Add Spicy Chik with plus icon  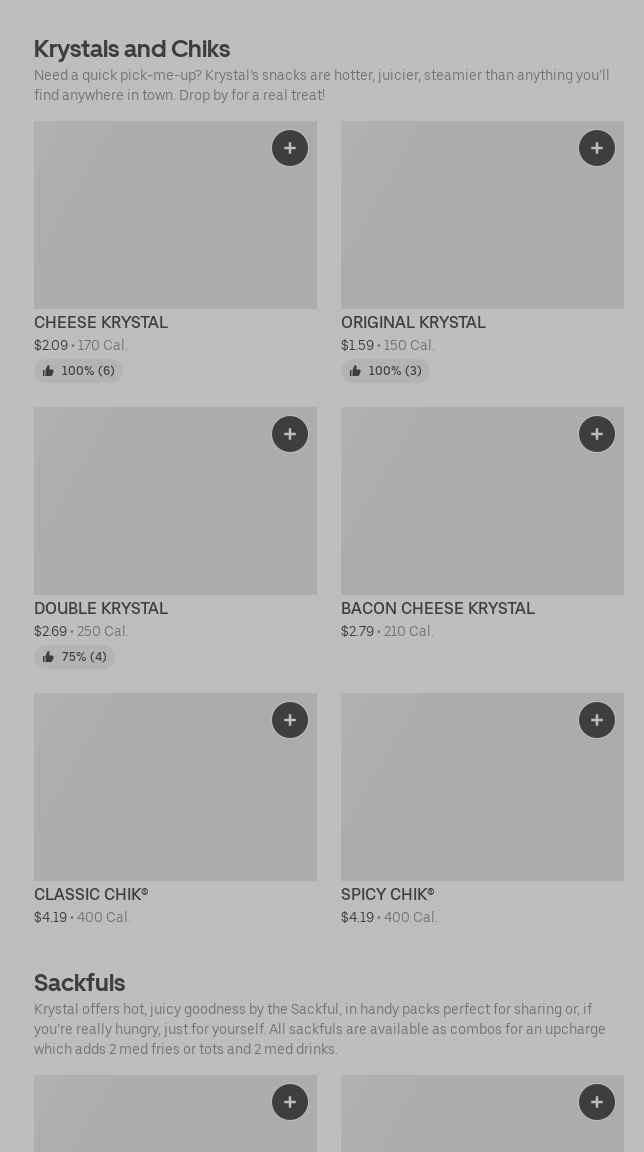(597, 720)
